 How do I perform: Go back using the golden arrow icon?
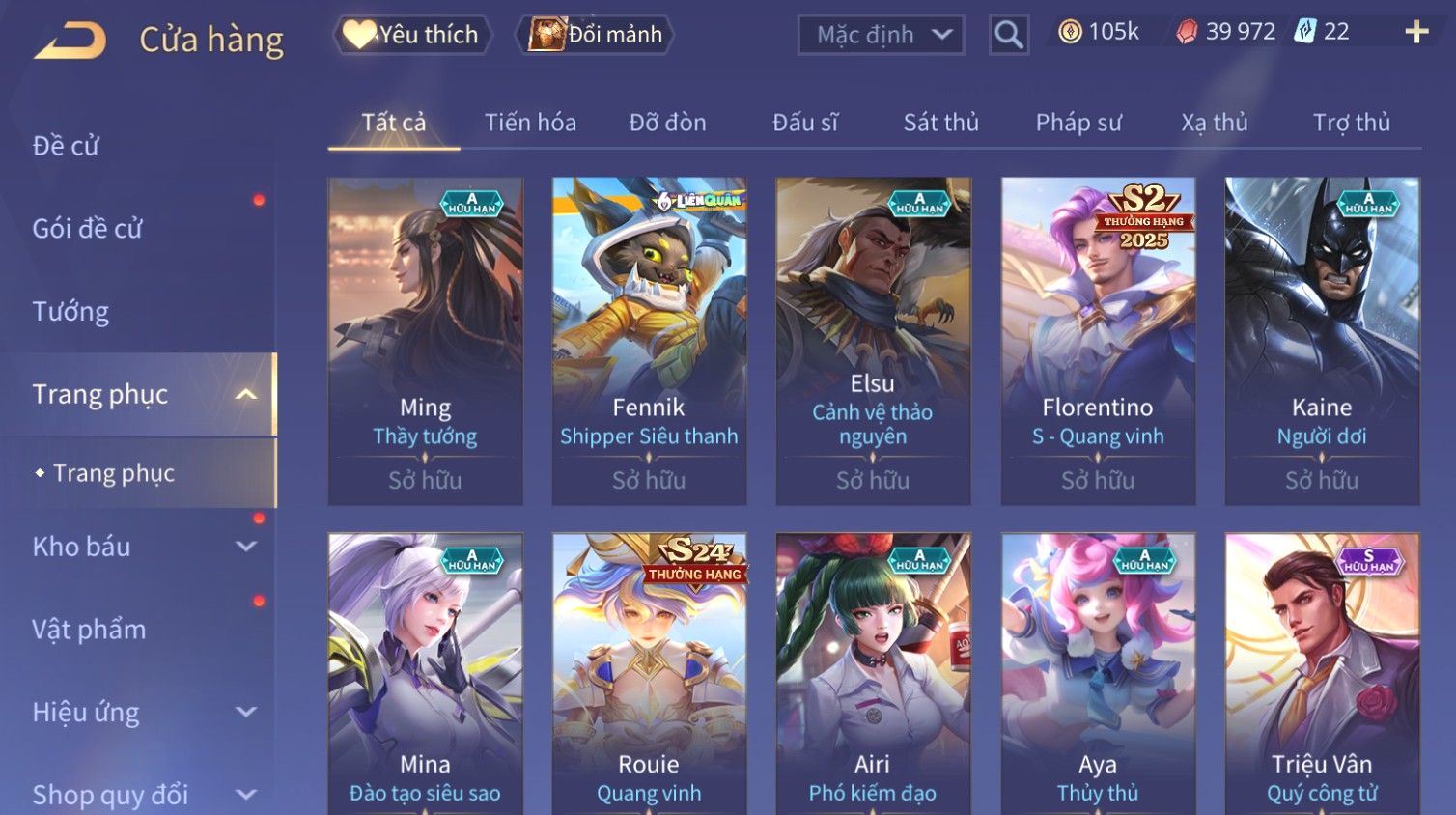tap(70, 41)
